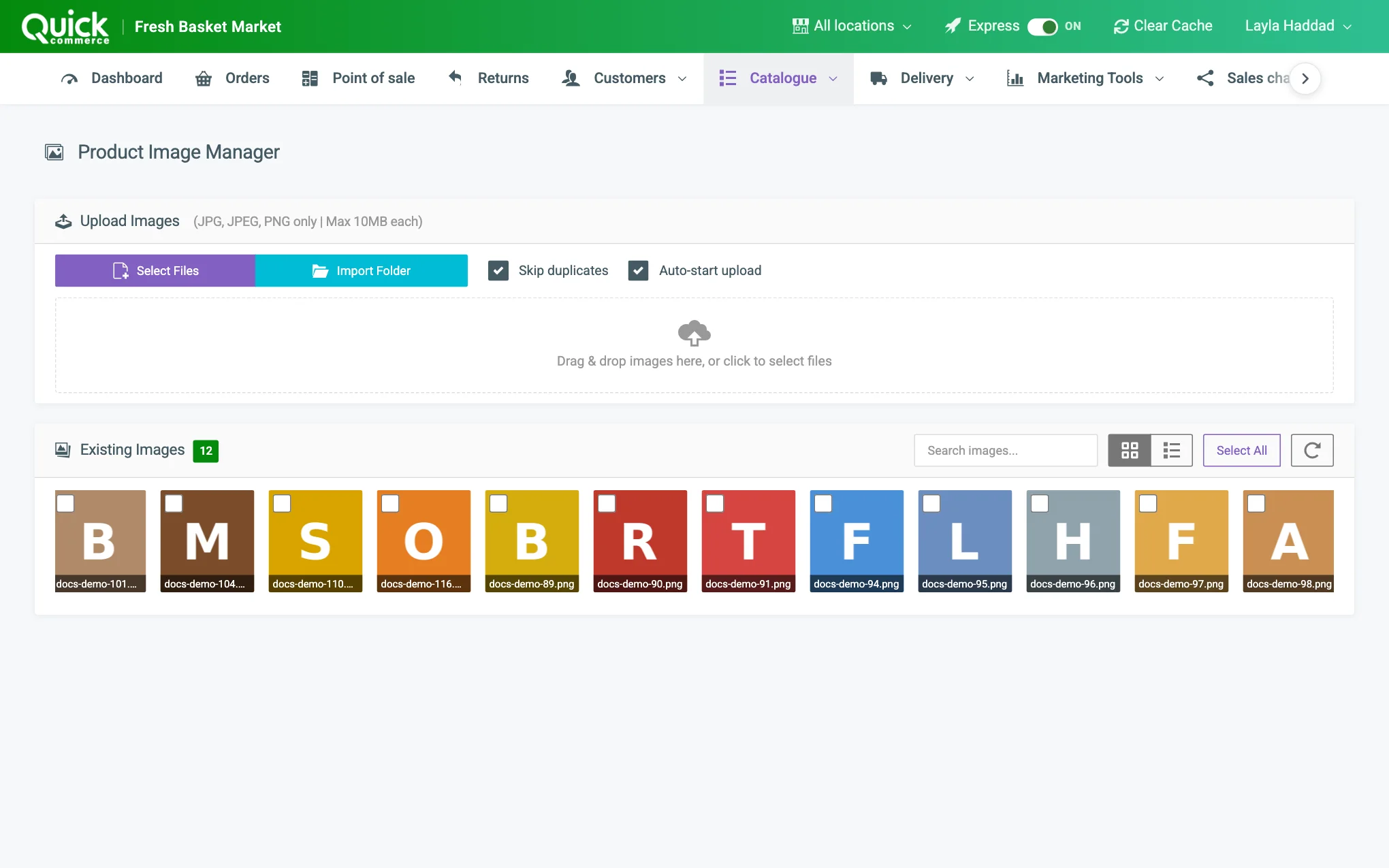Click the Express rocket icon
Image resolution: width=1389 pixels, height=868 pixels.
tap(953, 26)
